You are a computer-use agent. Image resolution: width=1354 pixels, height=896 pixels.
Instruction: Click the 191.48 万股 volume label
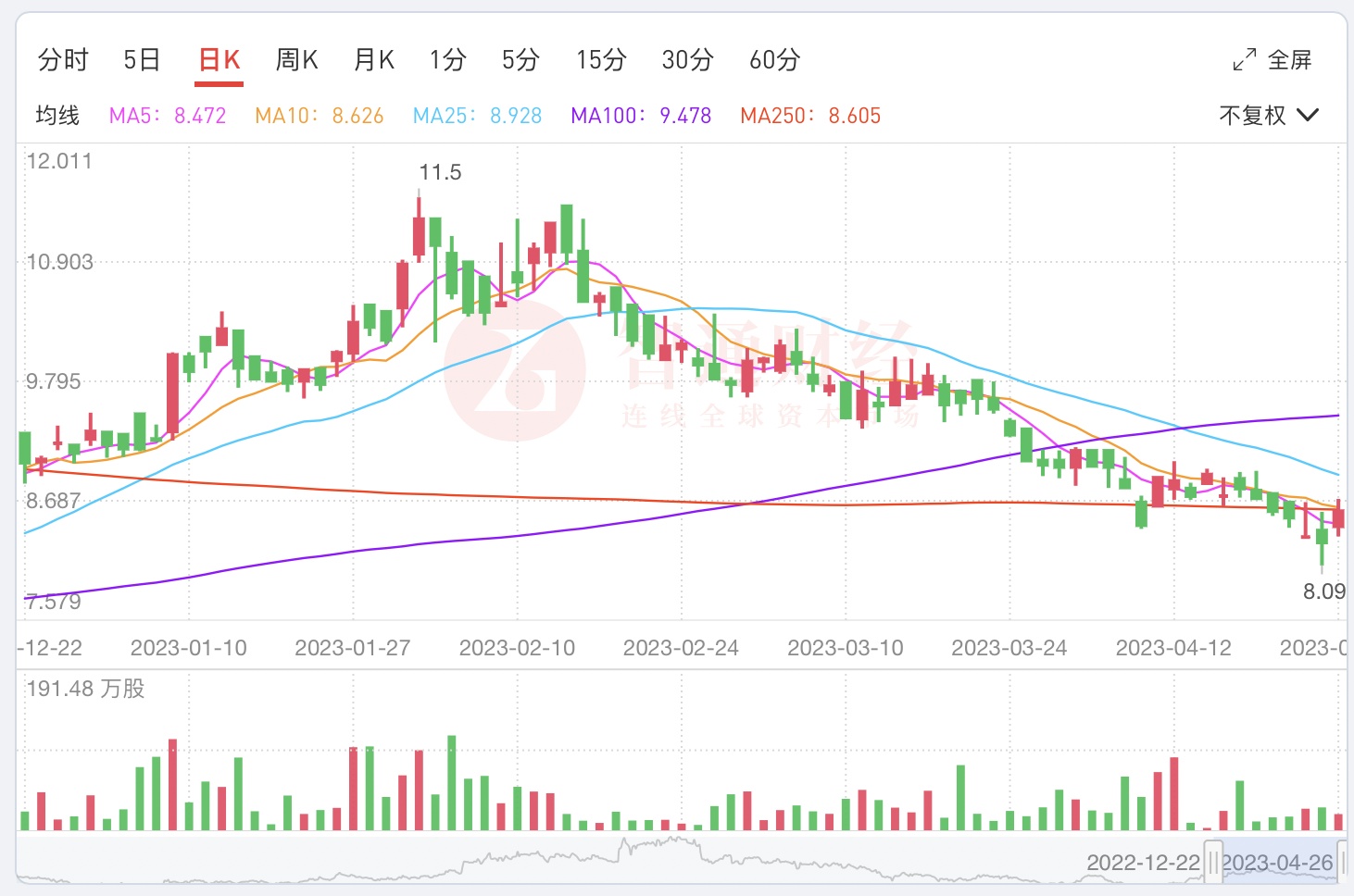(x=85, y=689)
